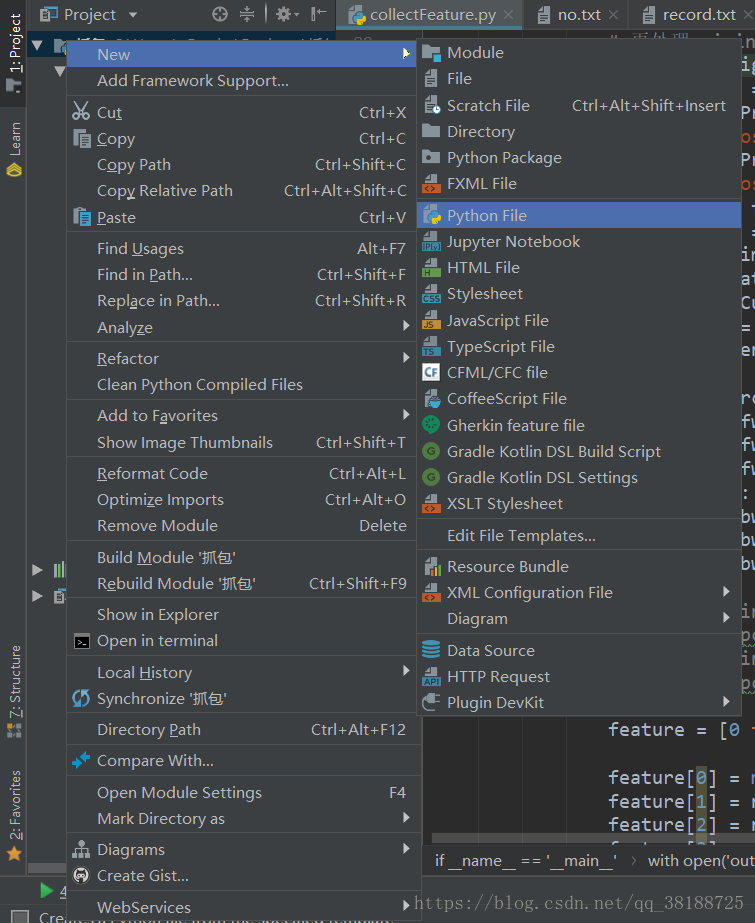Click the Scratch File icon
Screen dimensions: 755x923
(431, 105)
